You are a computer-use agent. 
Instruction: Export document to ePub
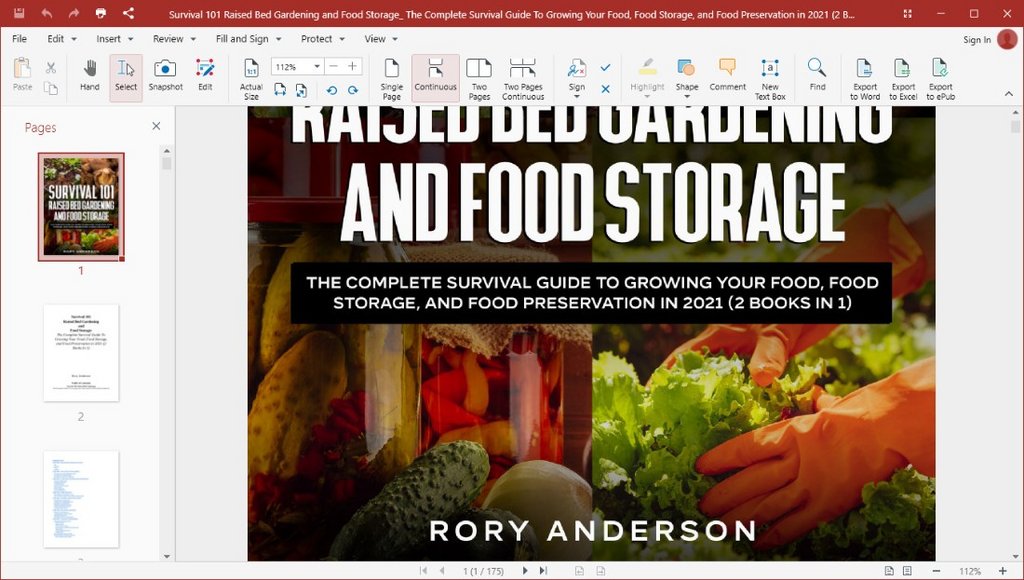(x=940, y=80)
